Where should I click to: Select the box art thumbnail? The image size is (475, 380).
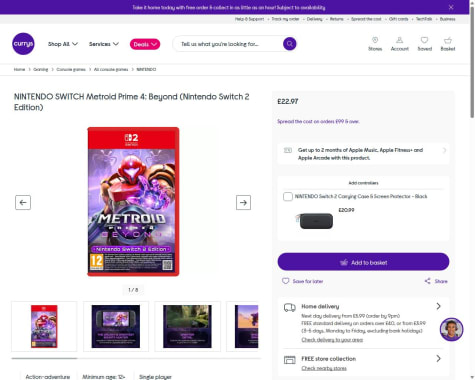point(44,326)
